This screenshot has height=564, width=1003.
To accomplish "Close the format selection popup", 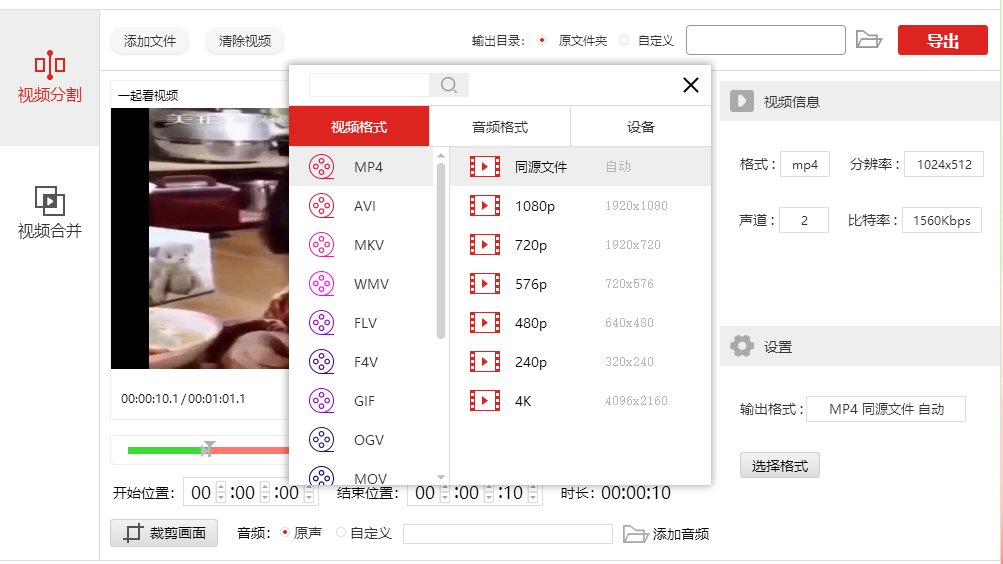I will (x=690, y=85).
